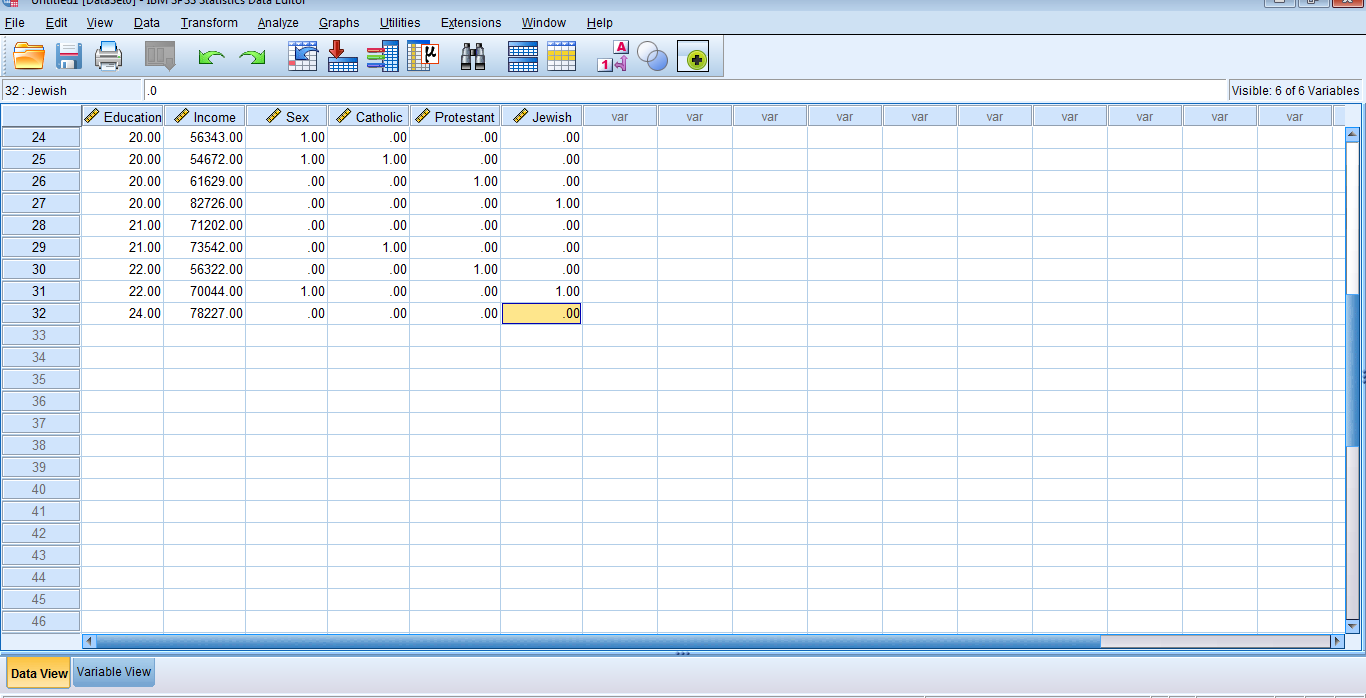Open the Transform menu
The width and height of the screenshot is (1366, 698).
209,22
